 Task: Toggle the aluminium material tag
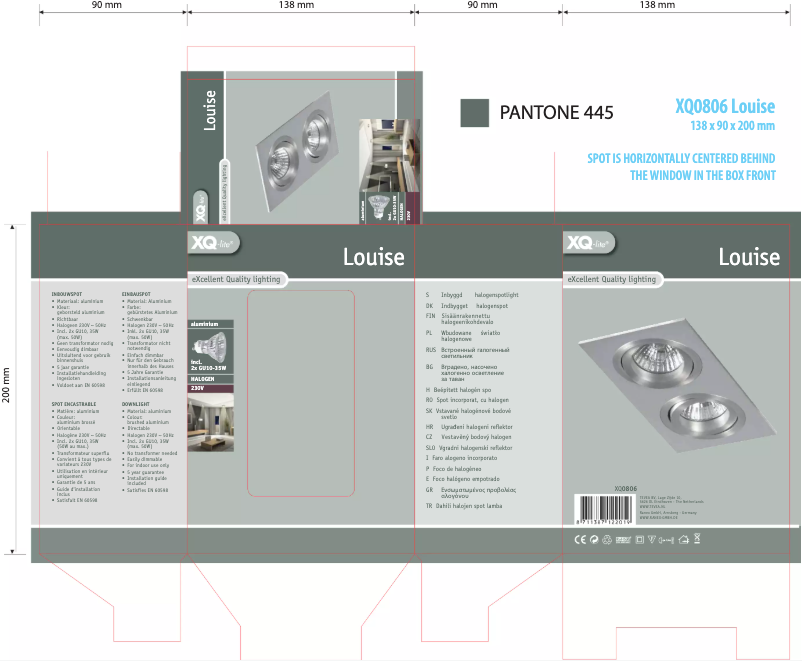tap(205, 324)
